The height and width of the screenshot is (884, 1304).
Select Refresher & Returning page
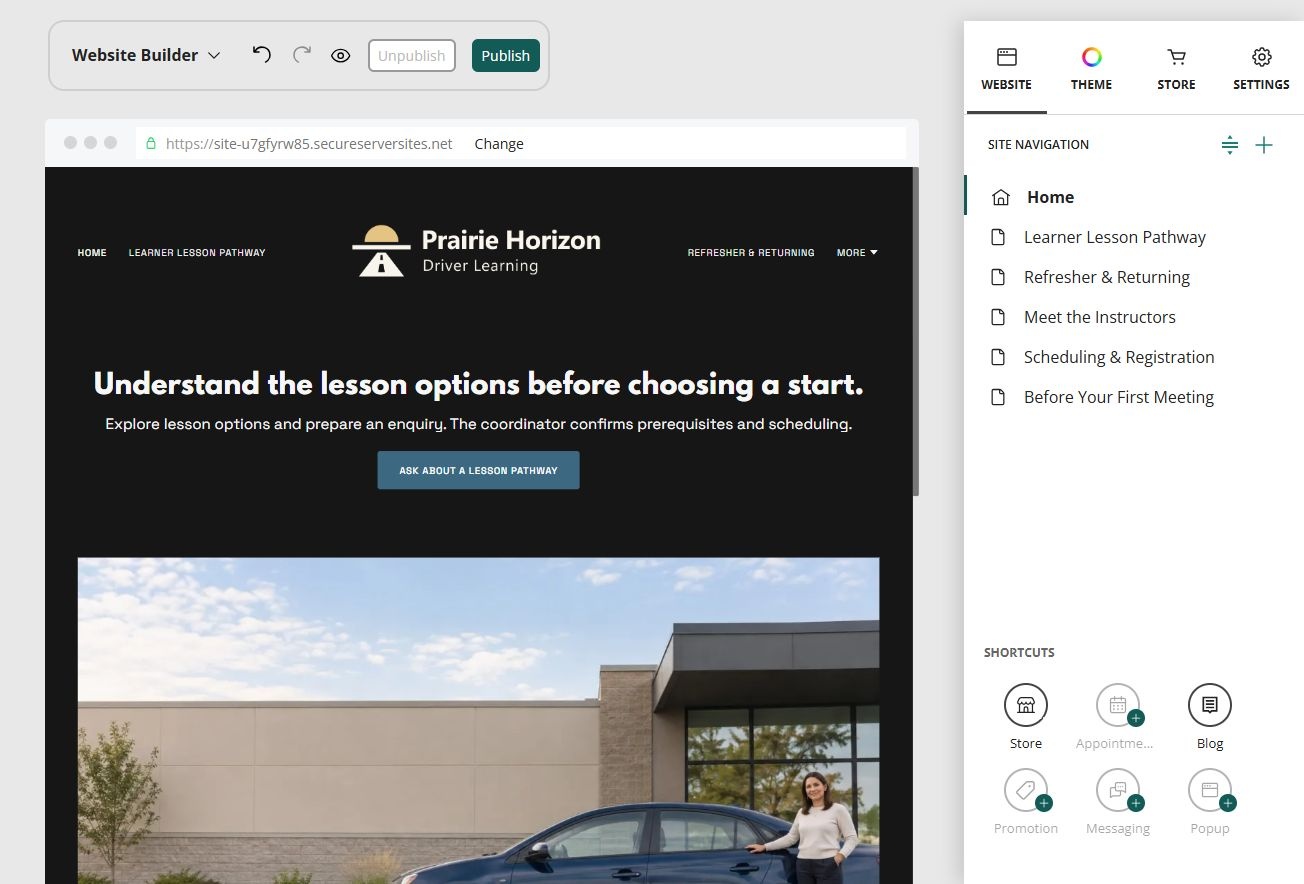click(1134, 277)
